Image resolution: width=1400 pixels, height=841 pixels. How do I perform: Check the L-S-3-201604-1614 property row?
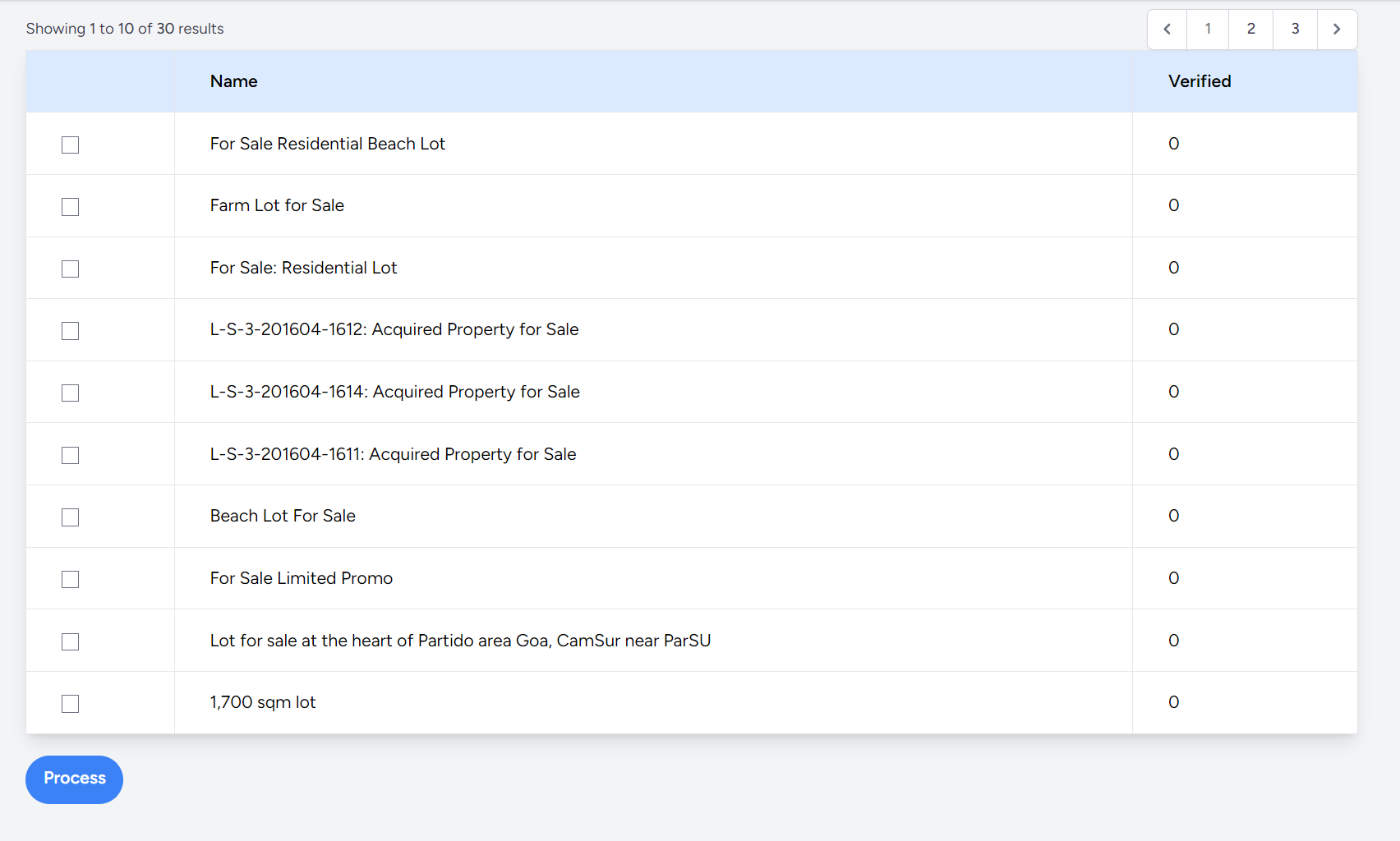point(71,393)
